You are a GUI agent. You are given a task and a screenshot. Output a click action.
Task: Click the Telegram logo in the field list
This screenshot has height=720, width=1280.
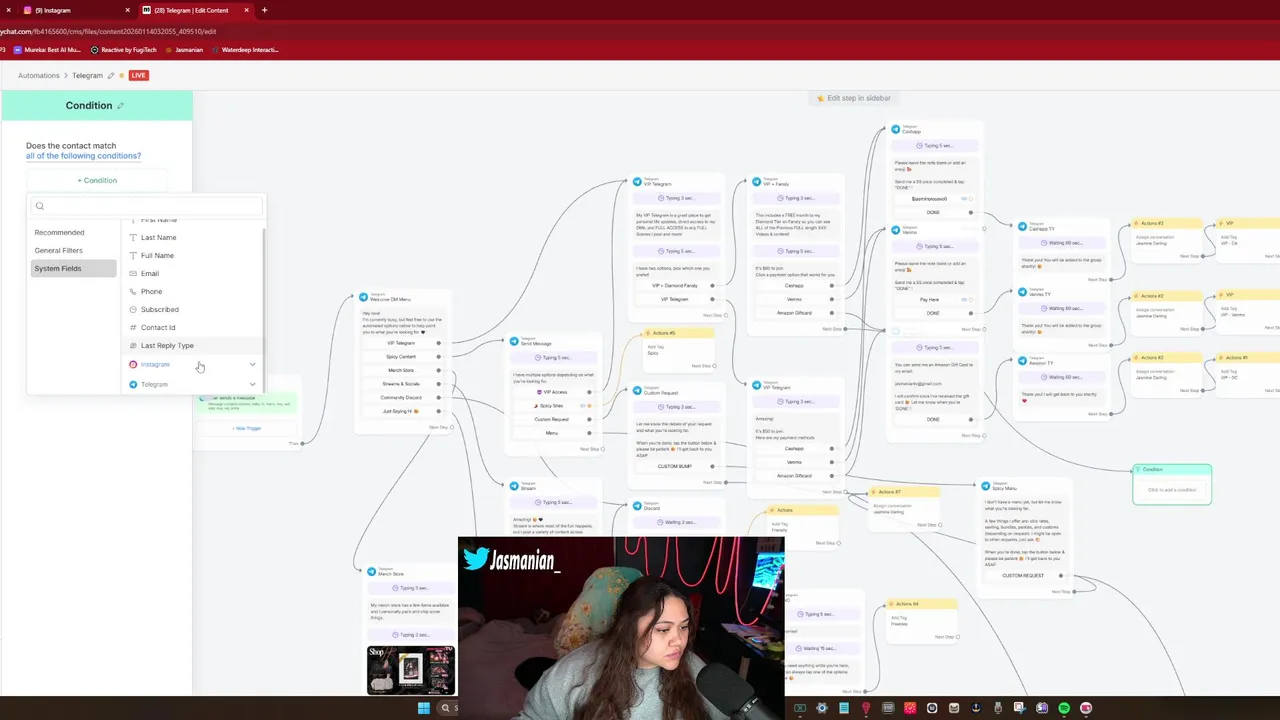point(133,385)
